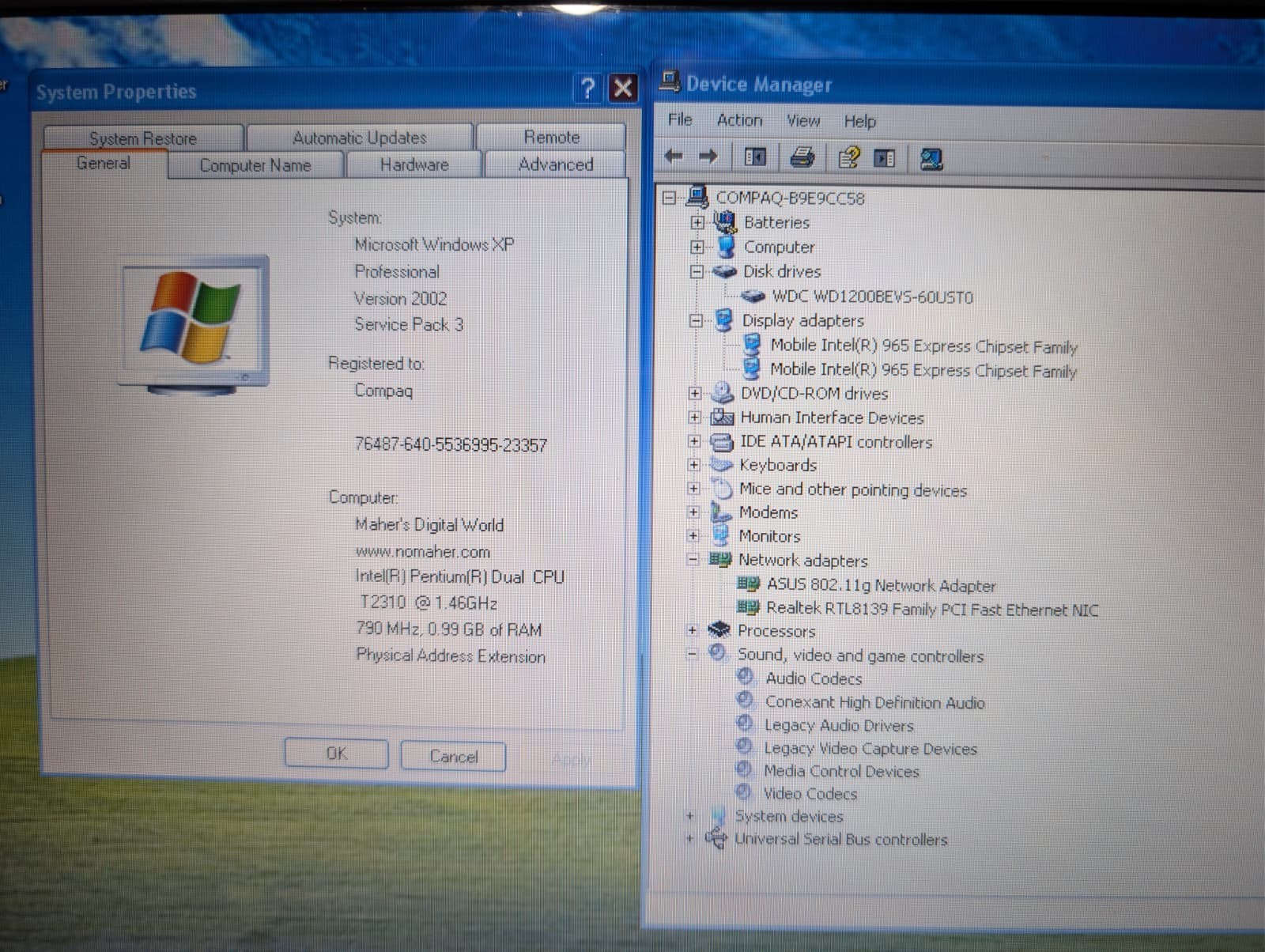Close the System Properties dialog
The height and width of the screenshot is (952, 1265).
(623, 88)
